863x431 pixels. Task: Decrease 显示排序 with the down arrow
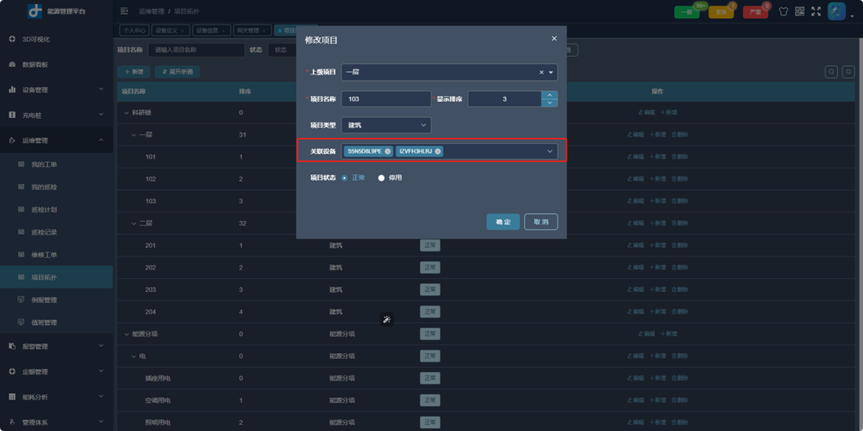click(x=549, y=103)
